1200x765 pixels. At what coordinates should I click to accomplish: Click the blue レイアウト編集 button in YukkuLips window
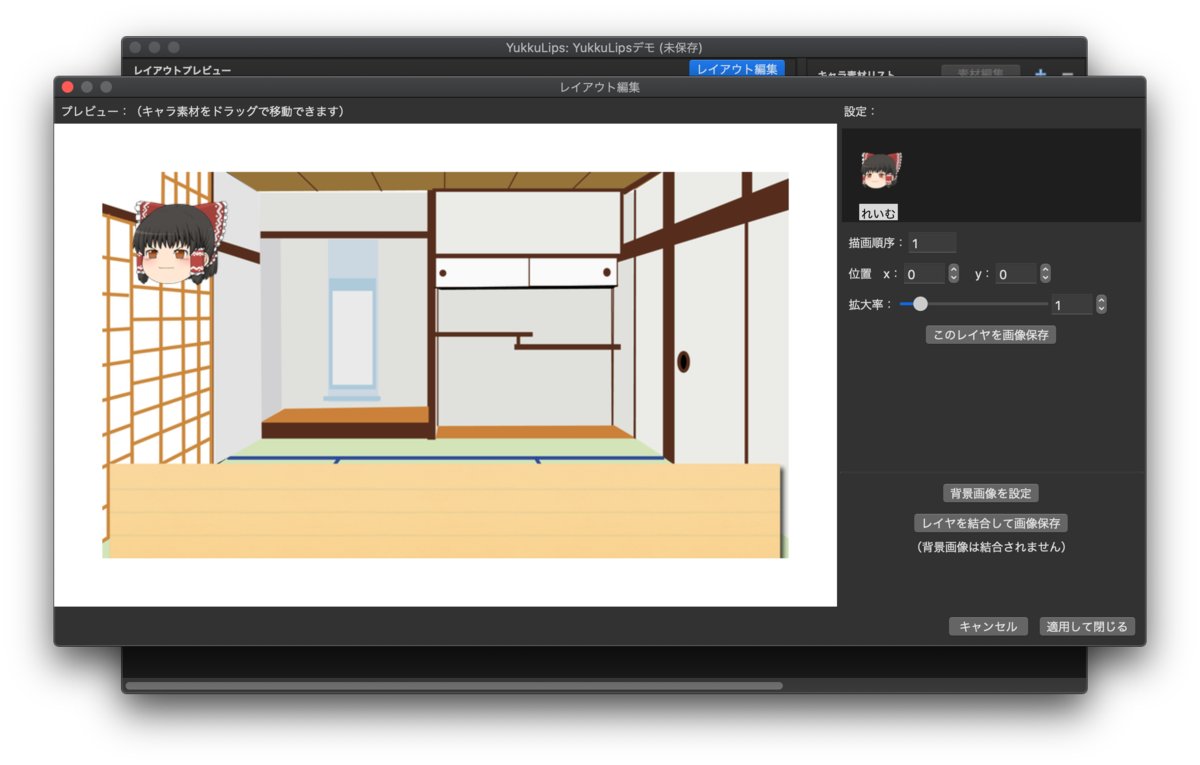(x=737, y=68)
